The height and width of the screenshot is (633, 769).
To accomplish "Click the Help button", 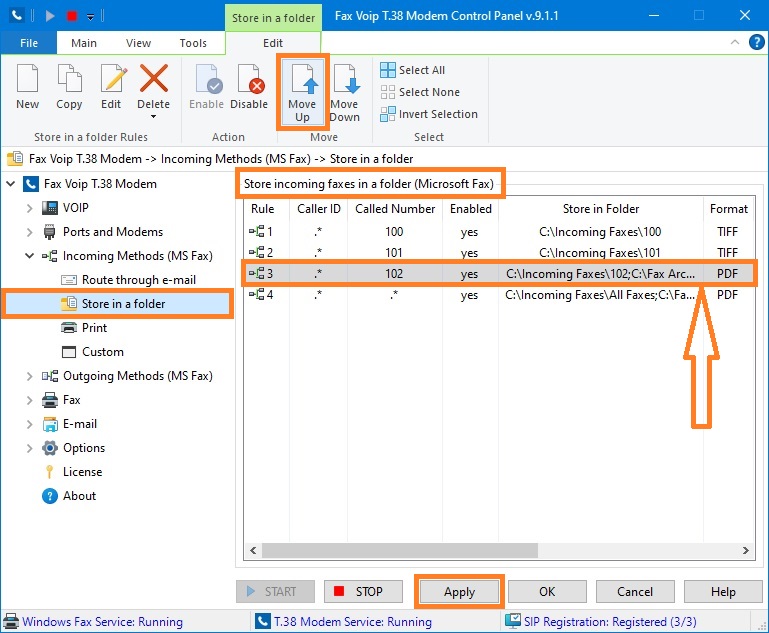I will point(723,592).
